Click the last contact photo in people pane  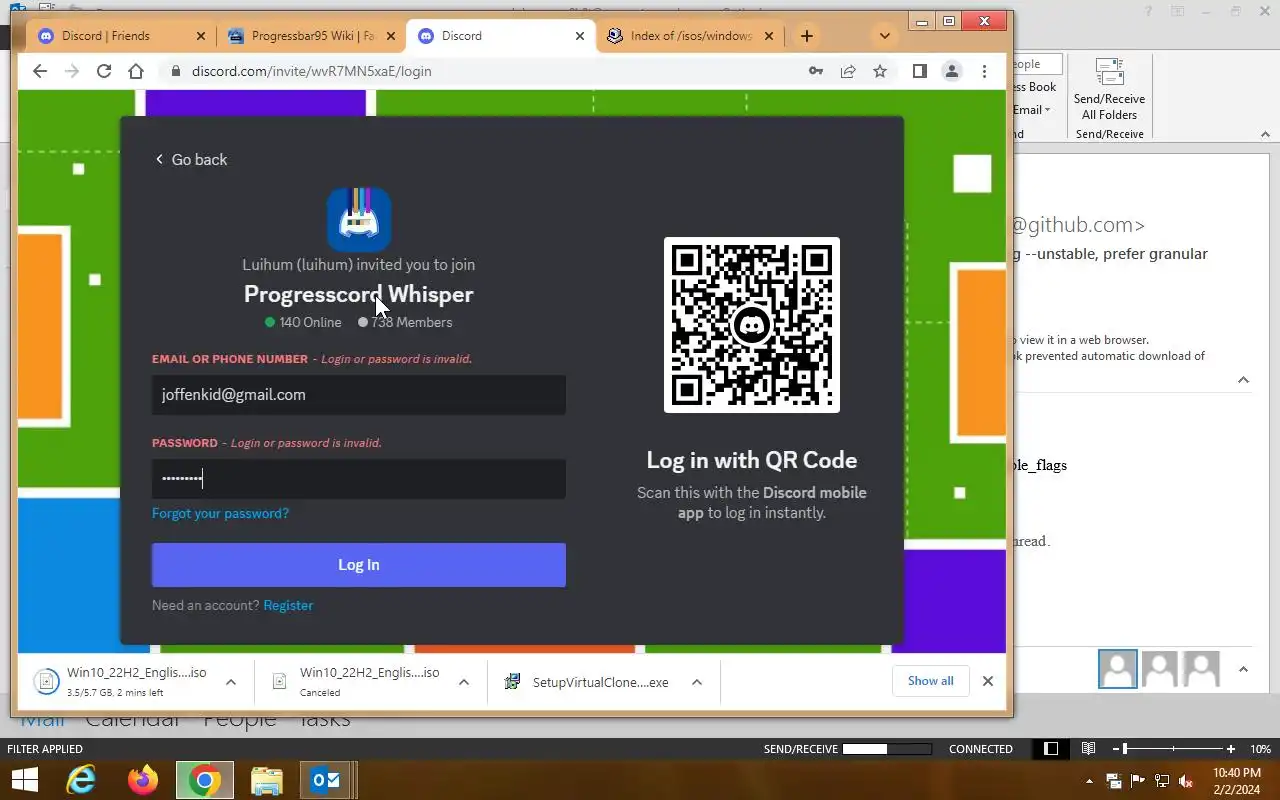1201,669
